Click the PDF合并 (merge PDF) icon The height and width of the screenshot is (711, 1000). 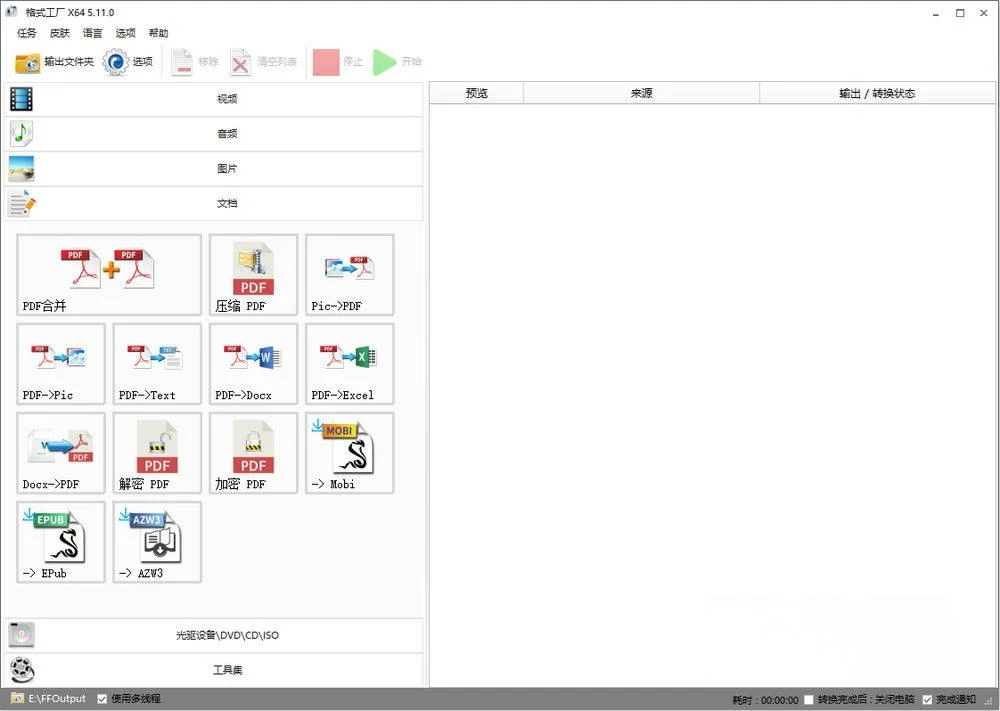click(x=109, y=274)
